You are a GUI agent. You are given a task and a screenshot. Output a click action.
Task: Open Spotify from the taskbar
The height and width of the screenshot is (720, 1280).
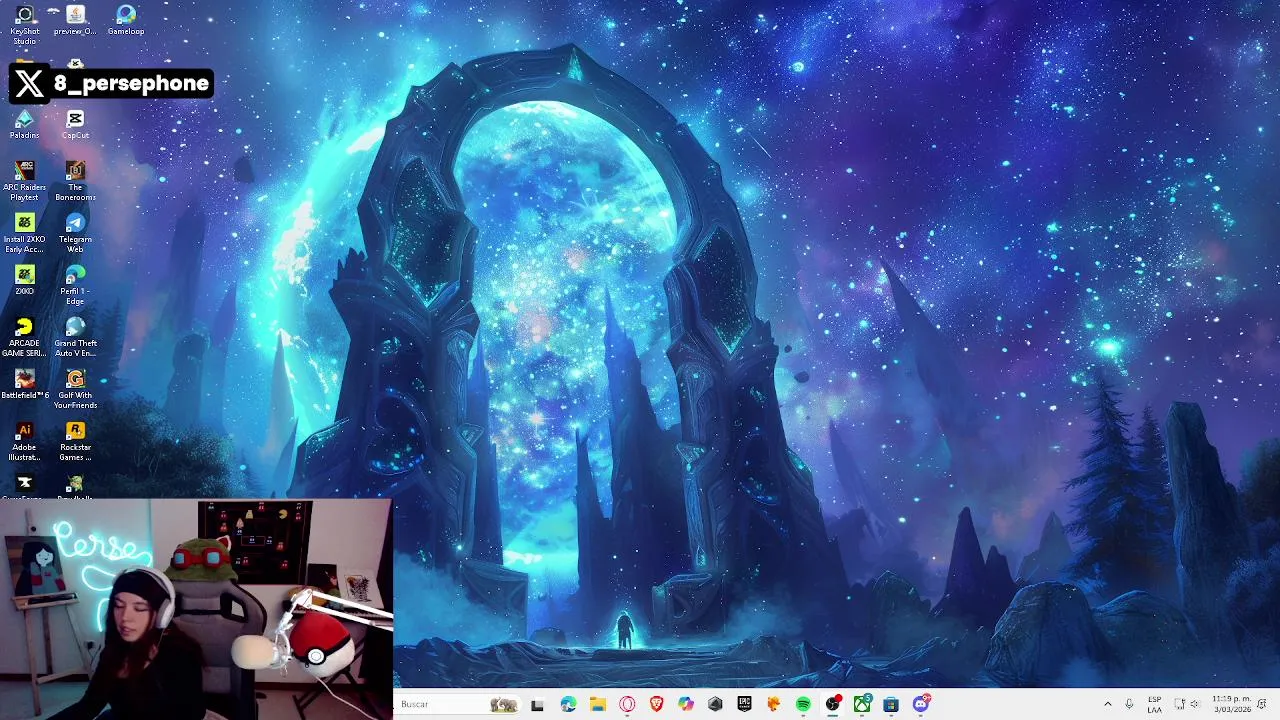803,704
